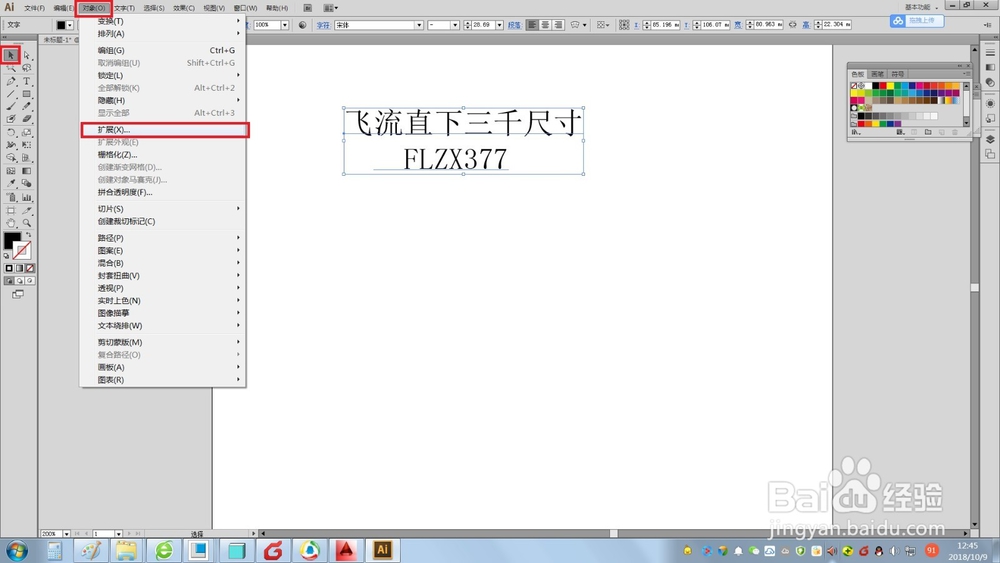Click the black Fill color box in toolbox

click(12, 240)
